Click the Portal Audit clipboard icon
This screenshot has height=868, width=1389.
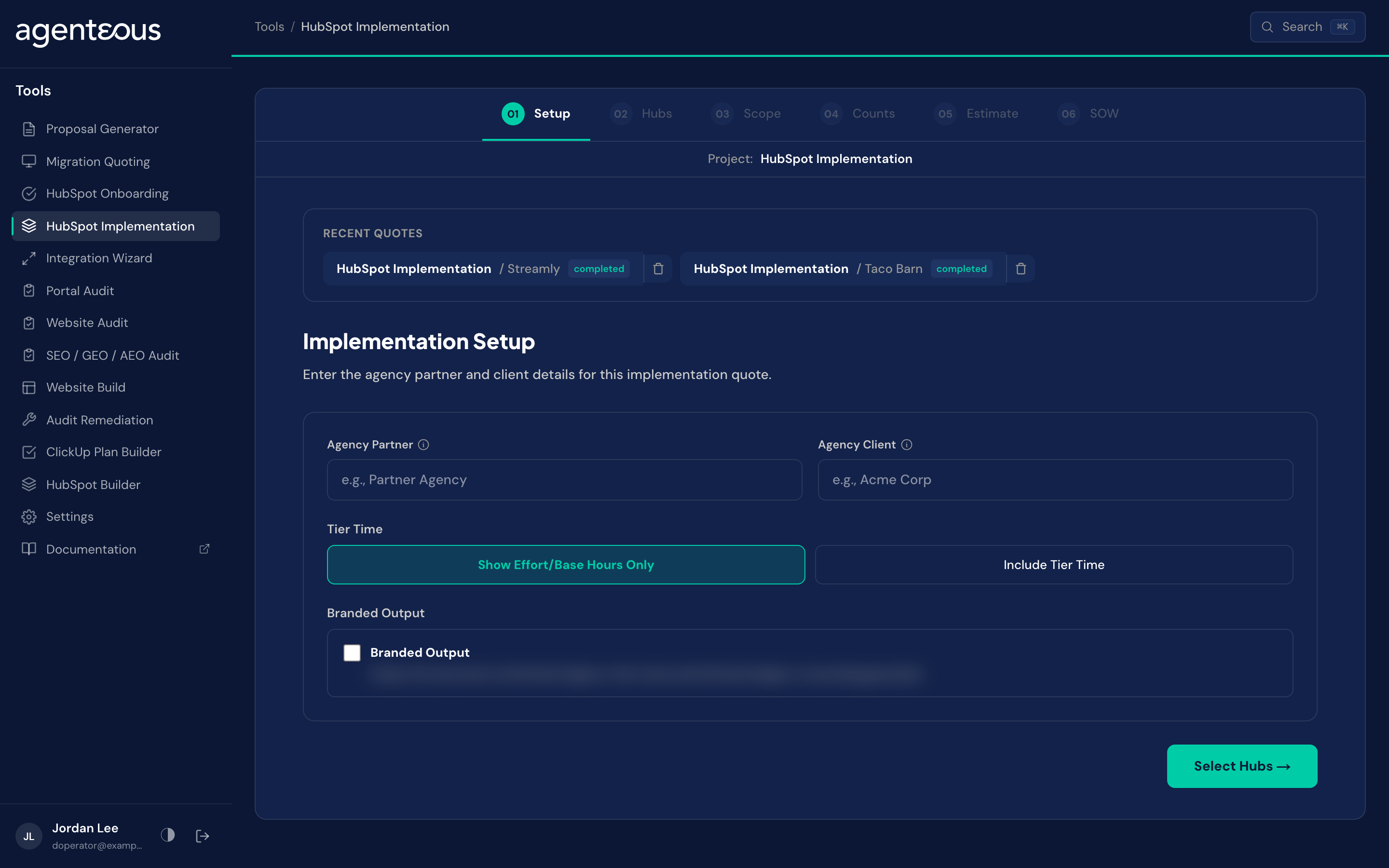pos(29,290)
